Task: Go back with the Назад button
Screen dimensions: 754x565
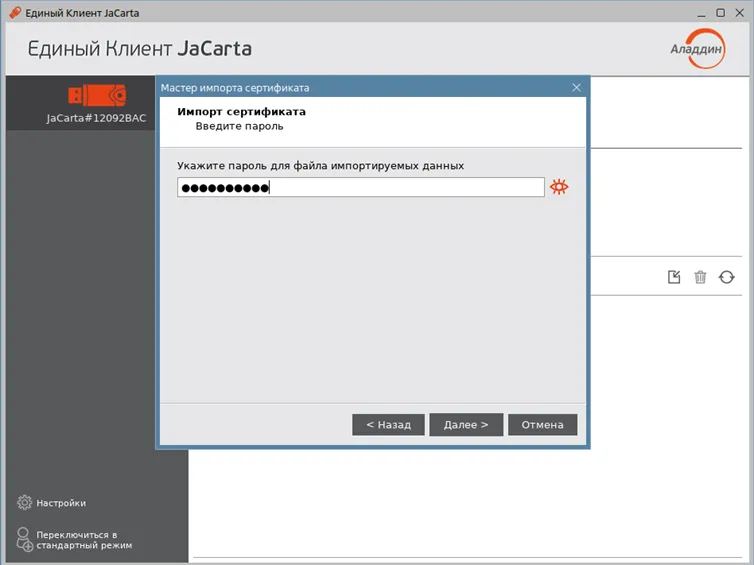Action: pos(389,425)
